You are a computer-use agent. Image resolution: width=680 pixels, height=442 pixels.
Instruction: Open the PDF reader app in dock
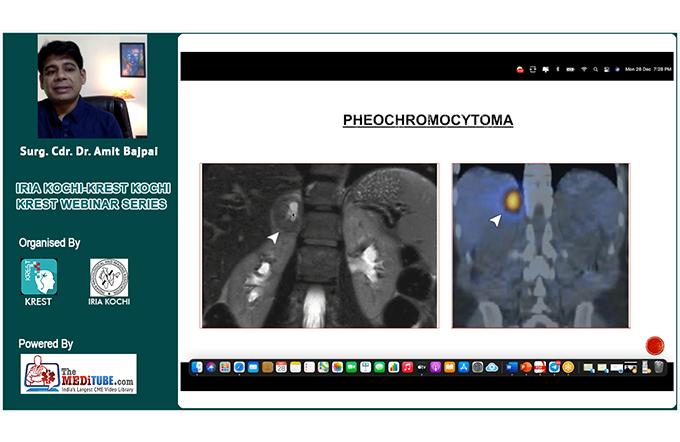540,367
